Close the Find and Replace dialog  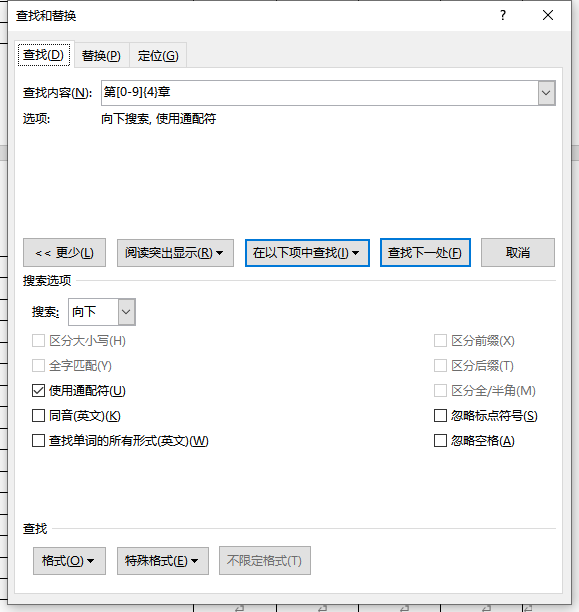[x=548, y=15]
